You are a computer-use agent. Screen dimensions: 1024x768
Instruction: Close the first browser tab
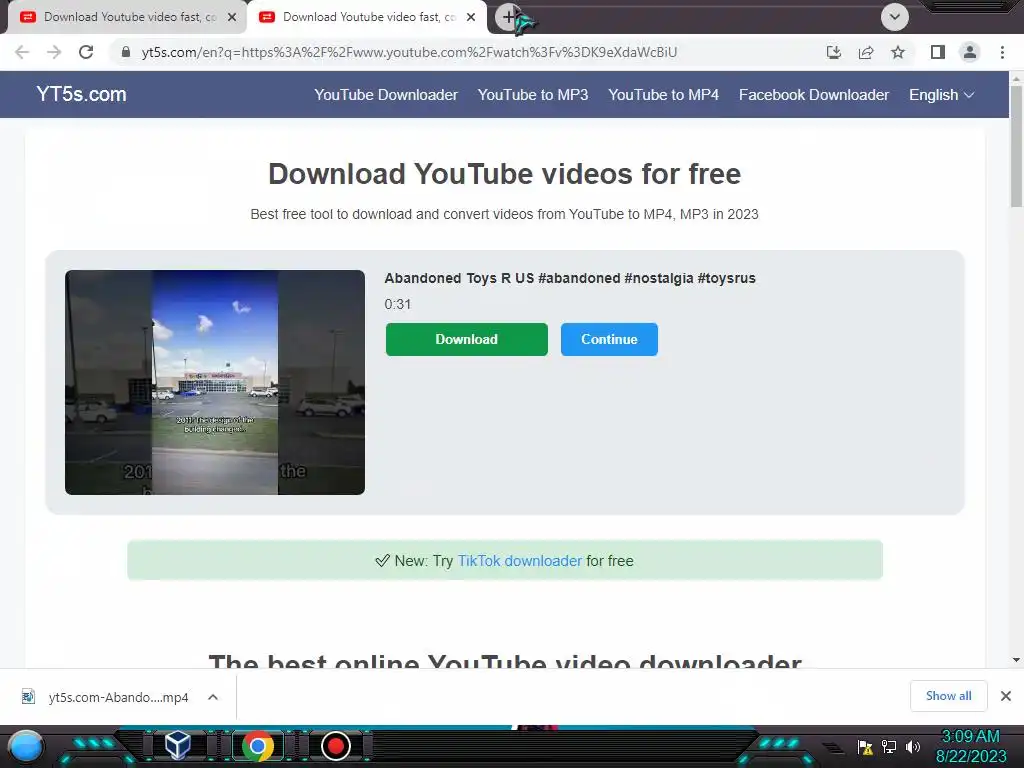point(232,17)
